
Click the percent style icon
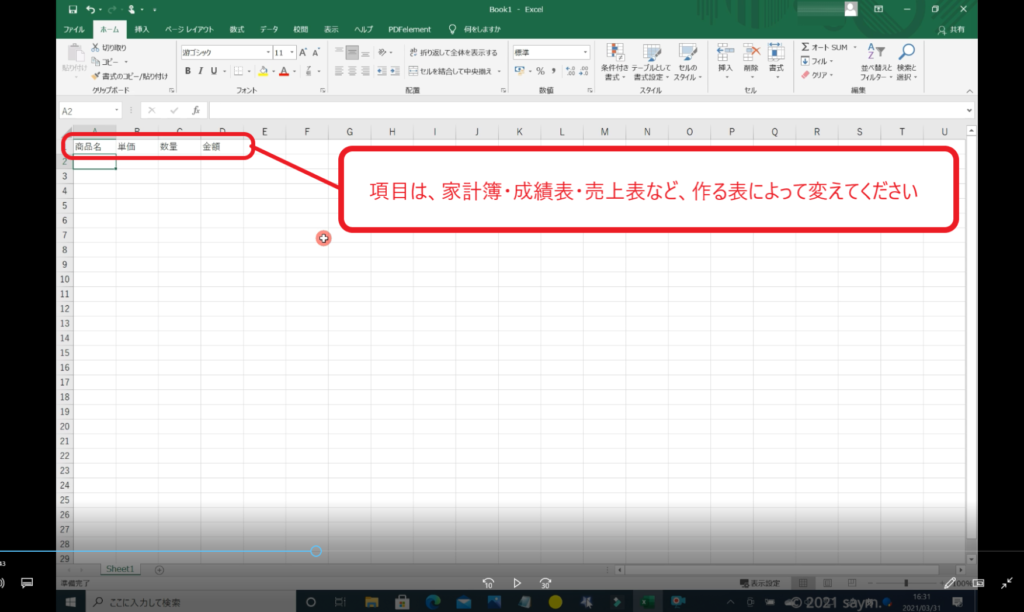point(540,71)
